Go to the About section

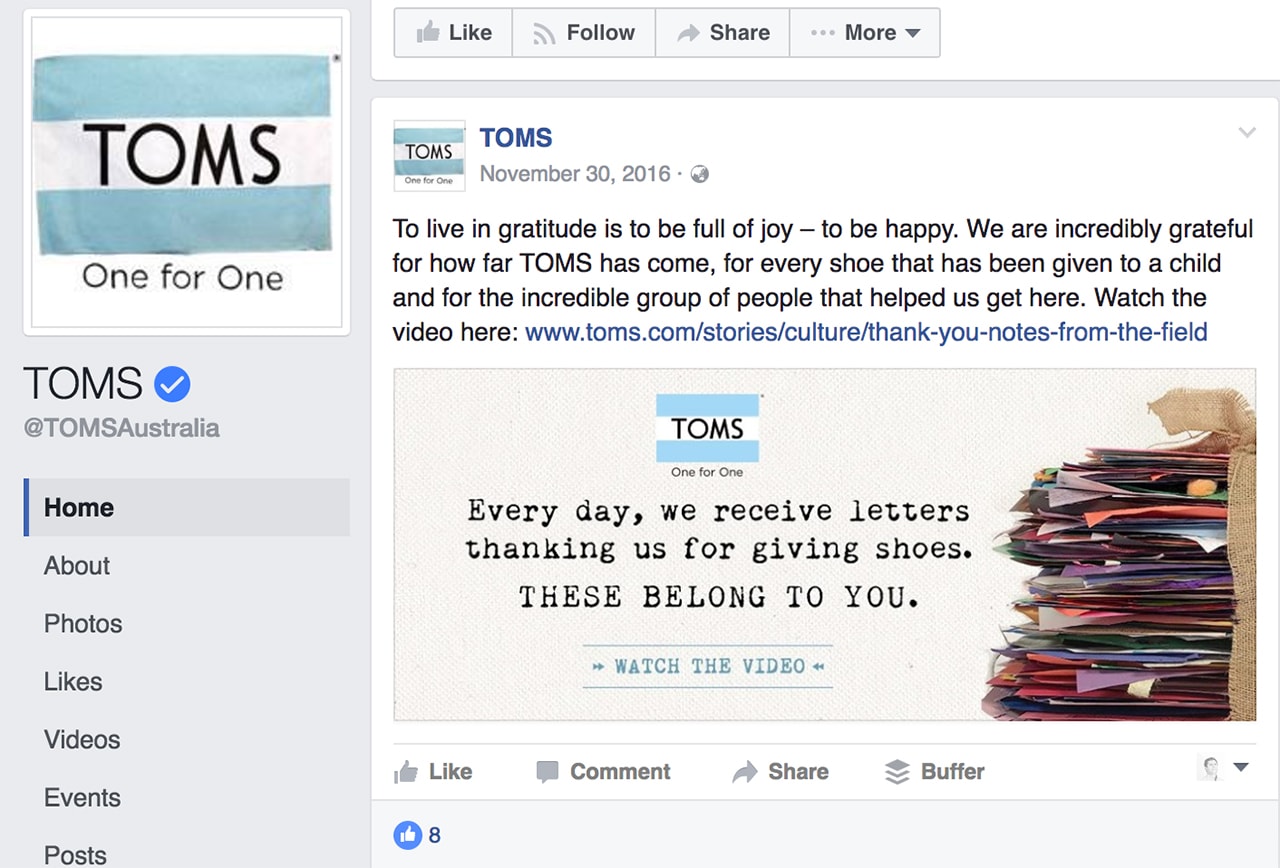[x=77, y=565]
